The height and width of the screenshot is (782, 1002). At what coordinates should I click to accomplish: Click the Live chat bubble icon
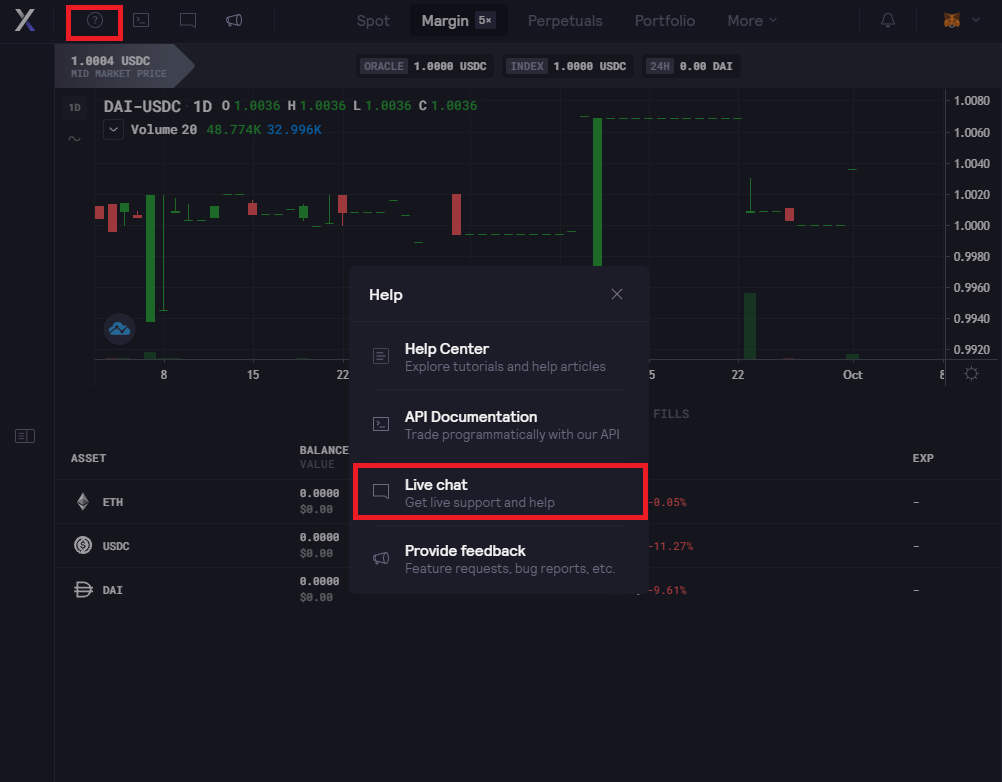[381, 491]
